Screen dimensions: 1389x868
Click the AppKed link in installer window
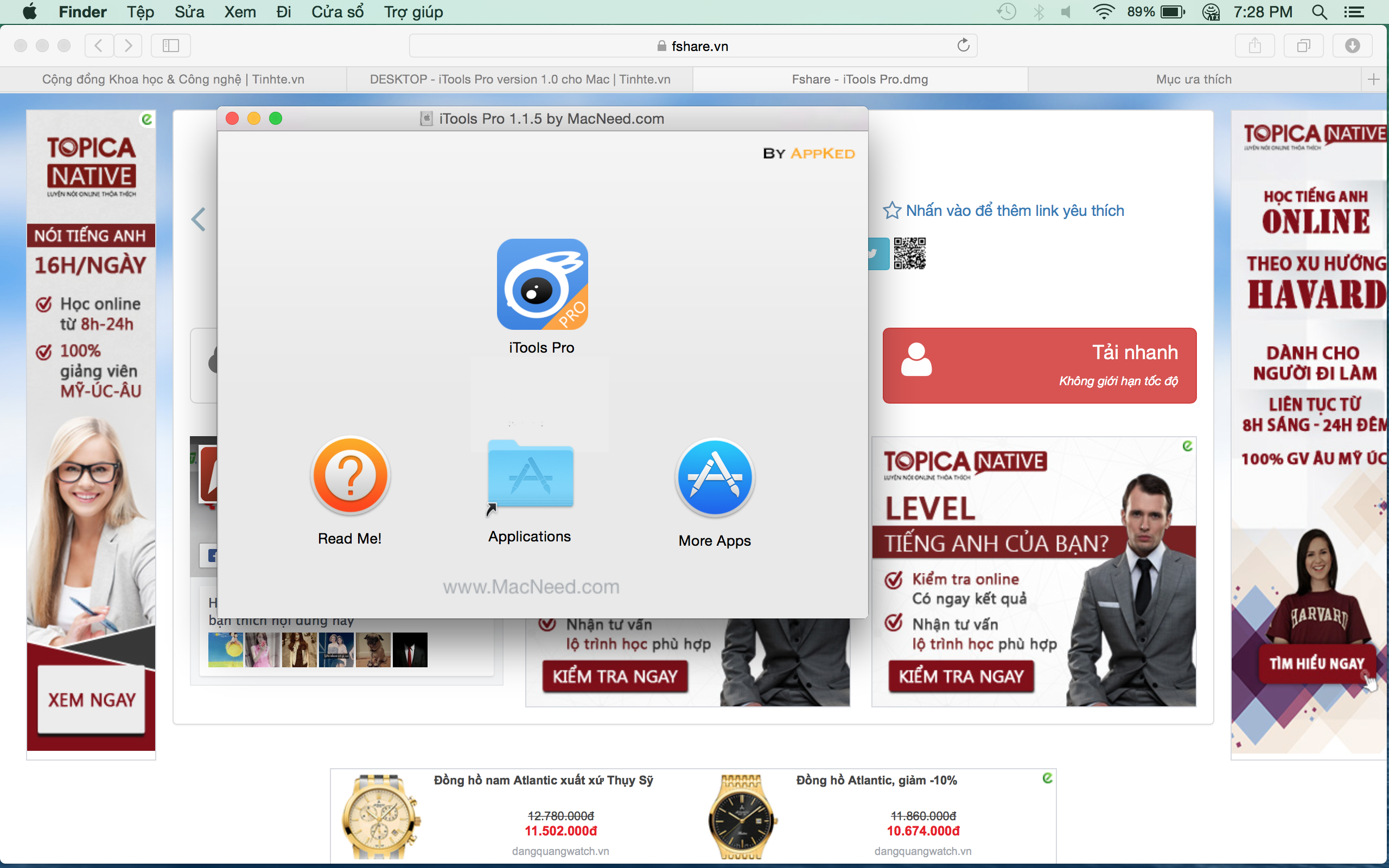[x=823, y=154]
